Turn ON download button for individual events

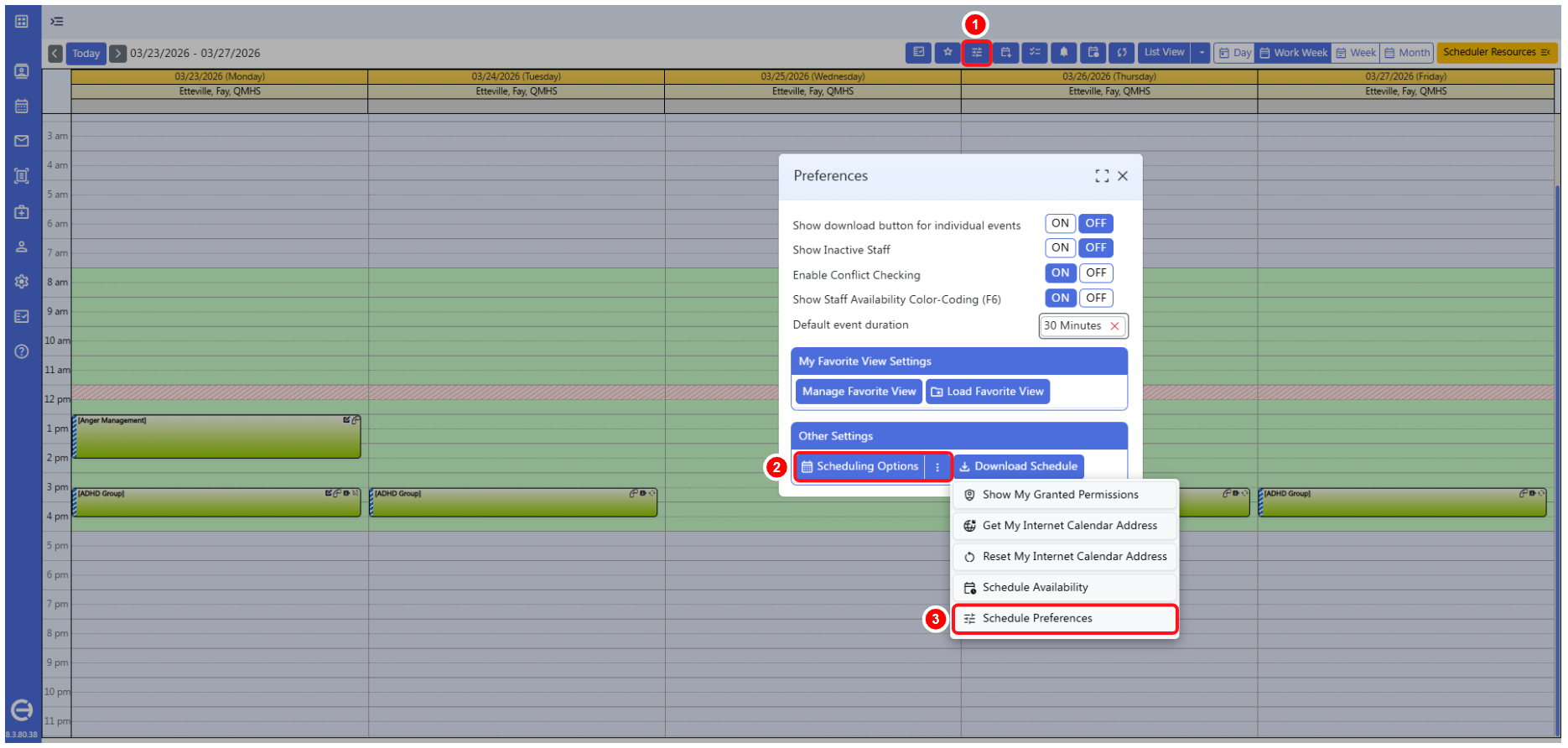[1060, 224]
